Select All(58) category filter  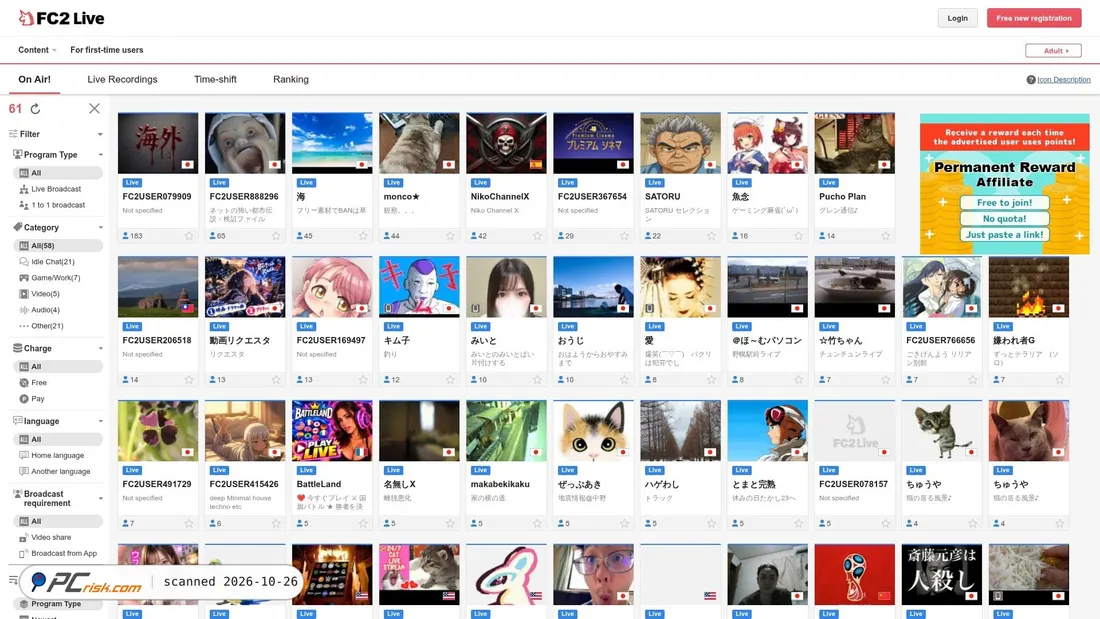(58, 246)
